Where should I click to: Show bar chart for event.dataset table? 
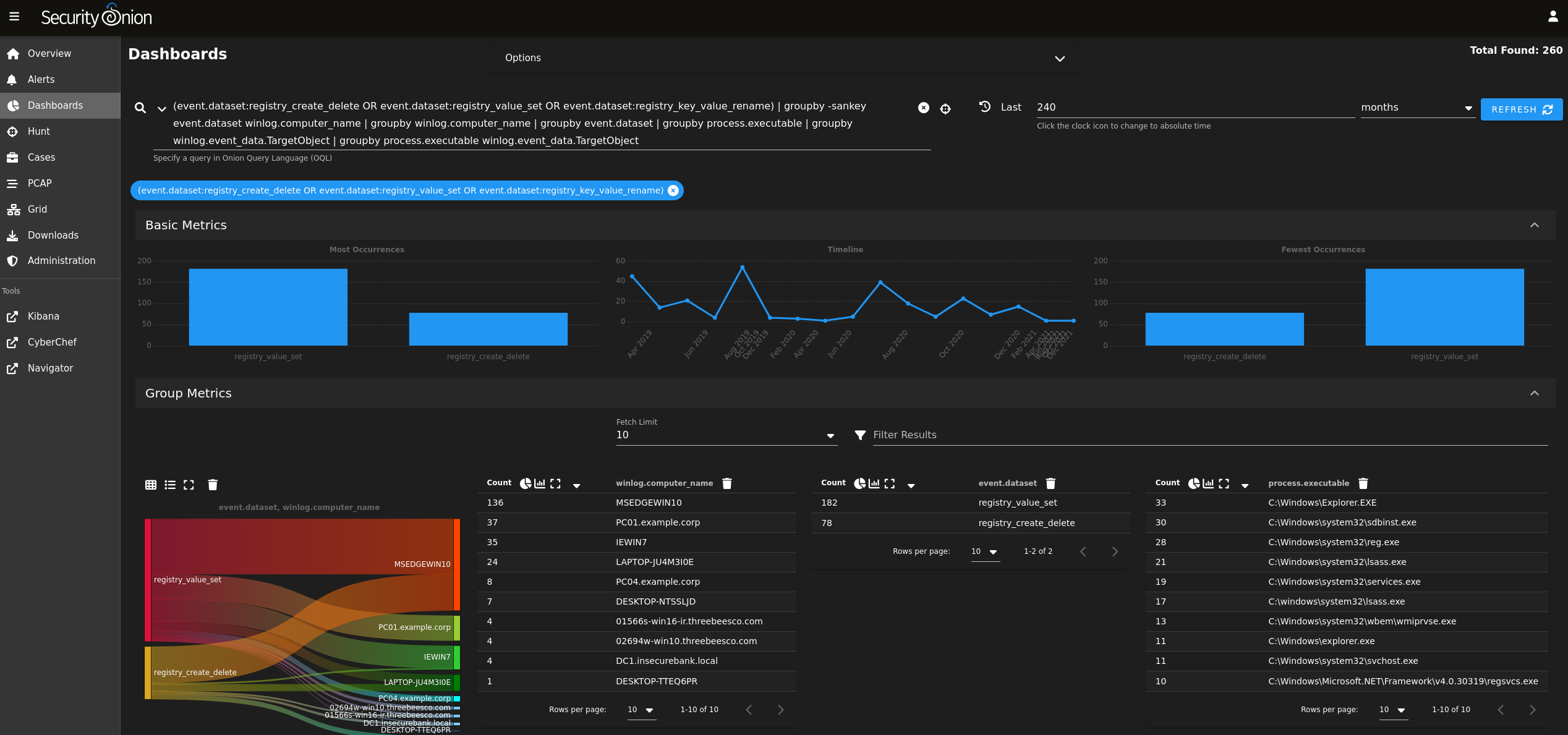[x=874, y=483]
